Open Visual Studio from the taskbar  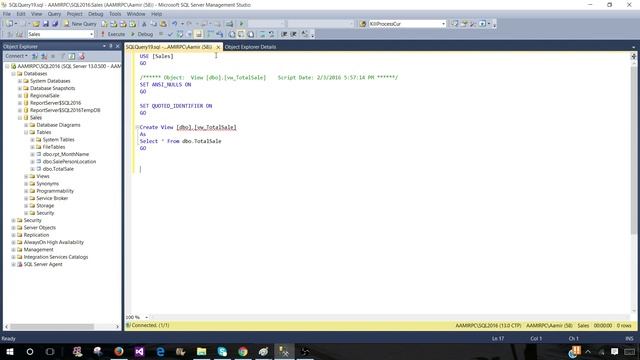tap(139, 351)
